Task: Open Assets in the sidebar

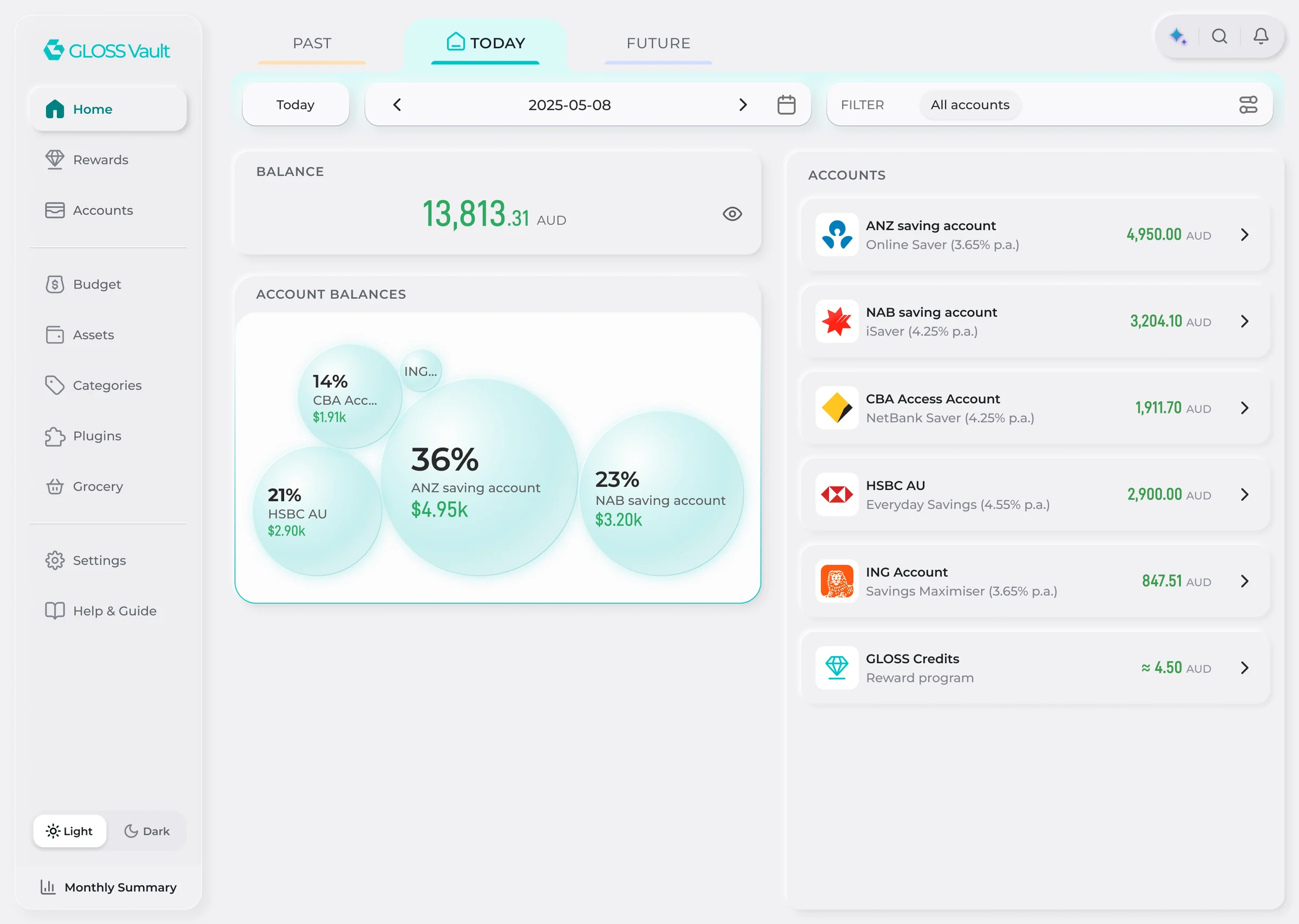Action: 108,335
